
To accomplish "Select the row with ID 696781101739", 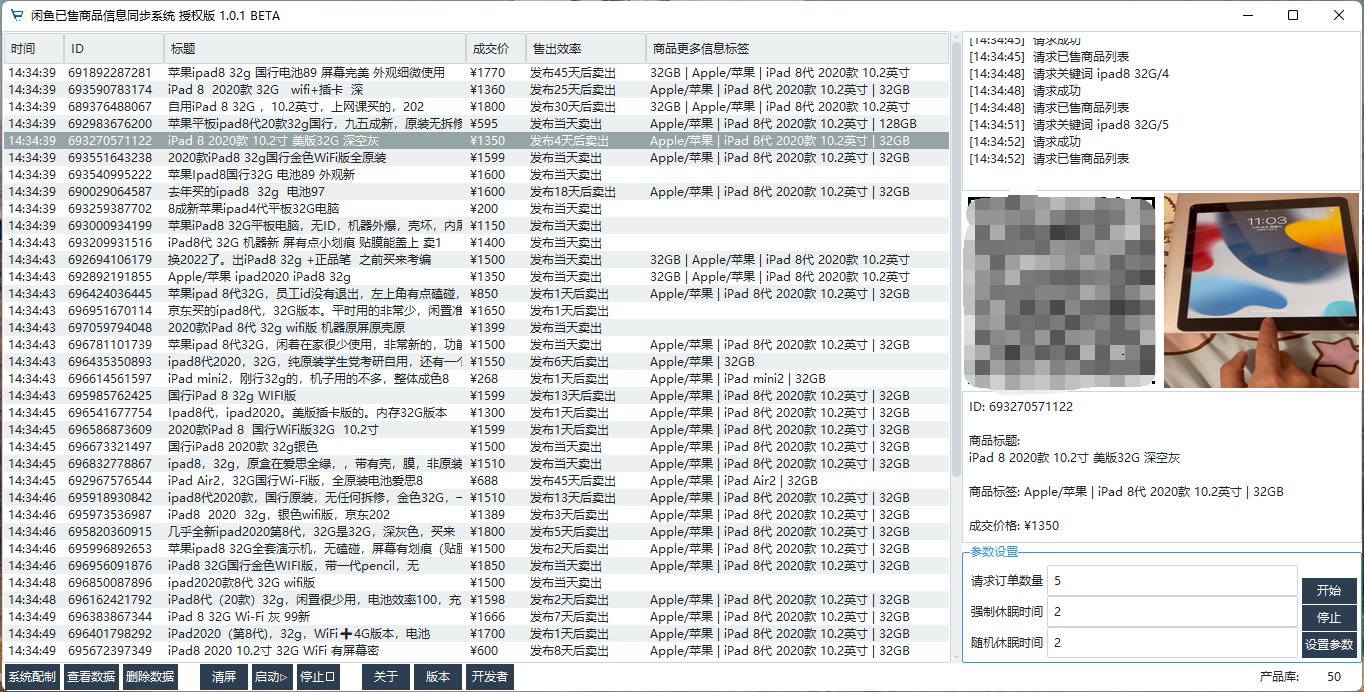I will tap(476, 344).
